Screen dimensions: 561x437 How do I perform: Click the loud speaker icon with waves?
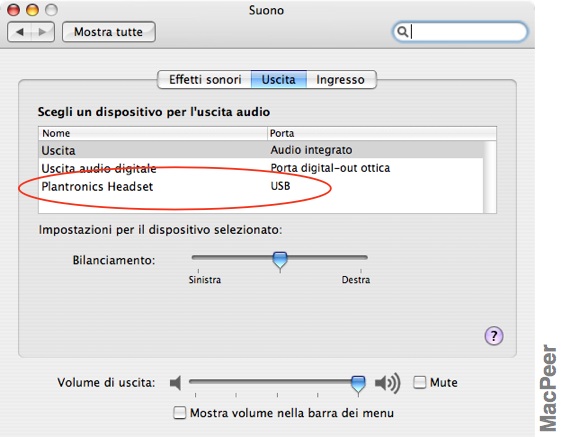pyautogui.click(x=387, y=383)
